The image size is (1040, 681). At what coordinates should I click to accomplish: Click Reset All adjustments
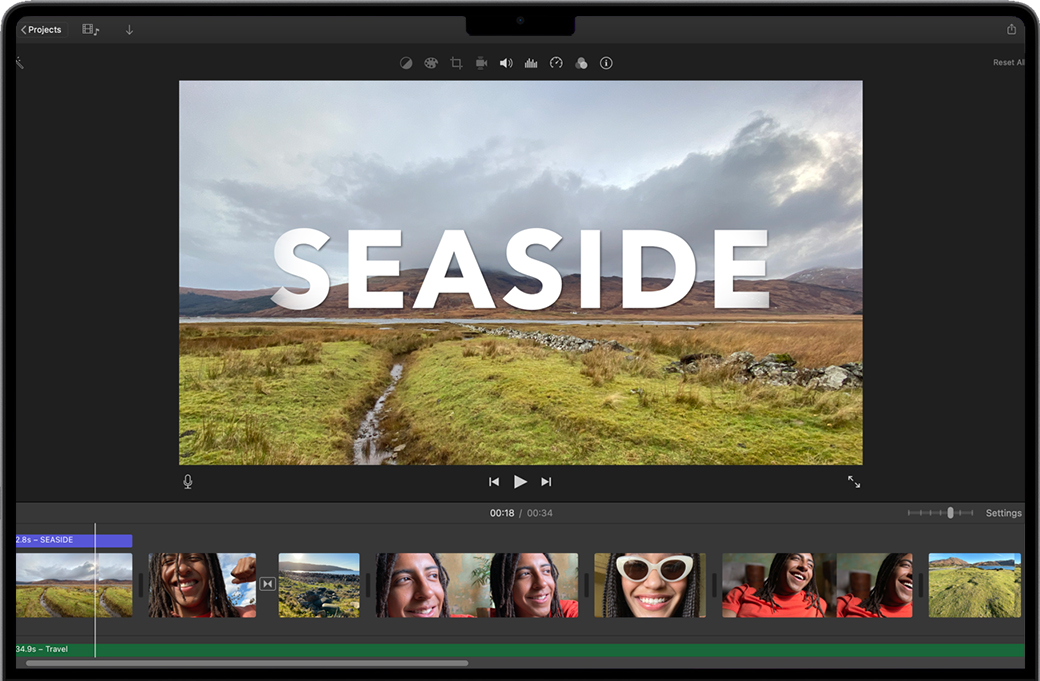pyautogui.click(x=1008, y=63)
